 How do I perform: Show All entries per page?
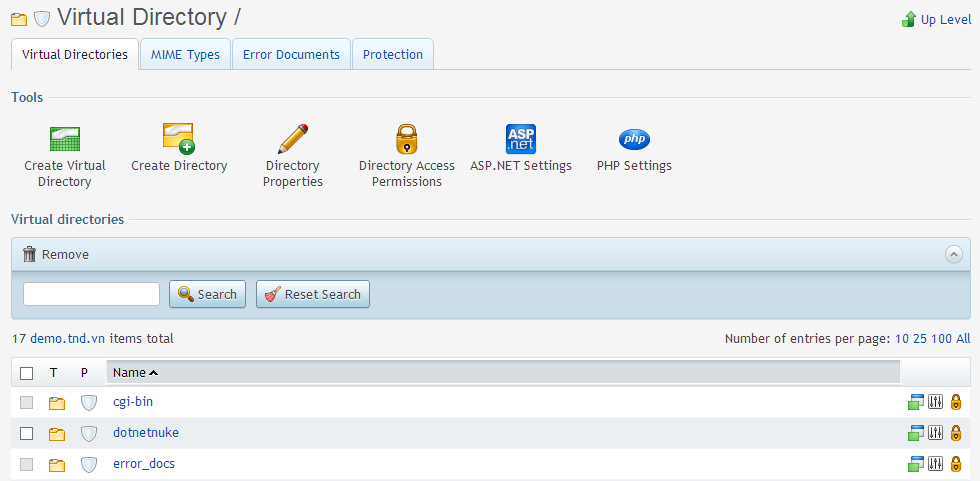[963, 339]
